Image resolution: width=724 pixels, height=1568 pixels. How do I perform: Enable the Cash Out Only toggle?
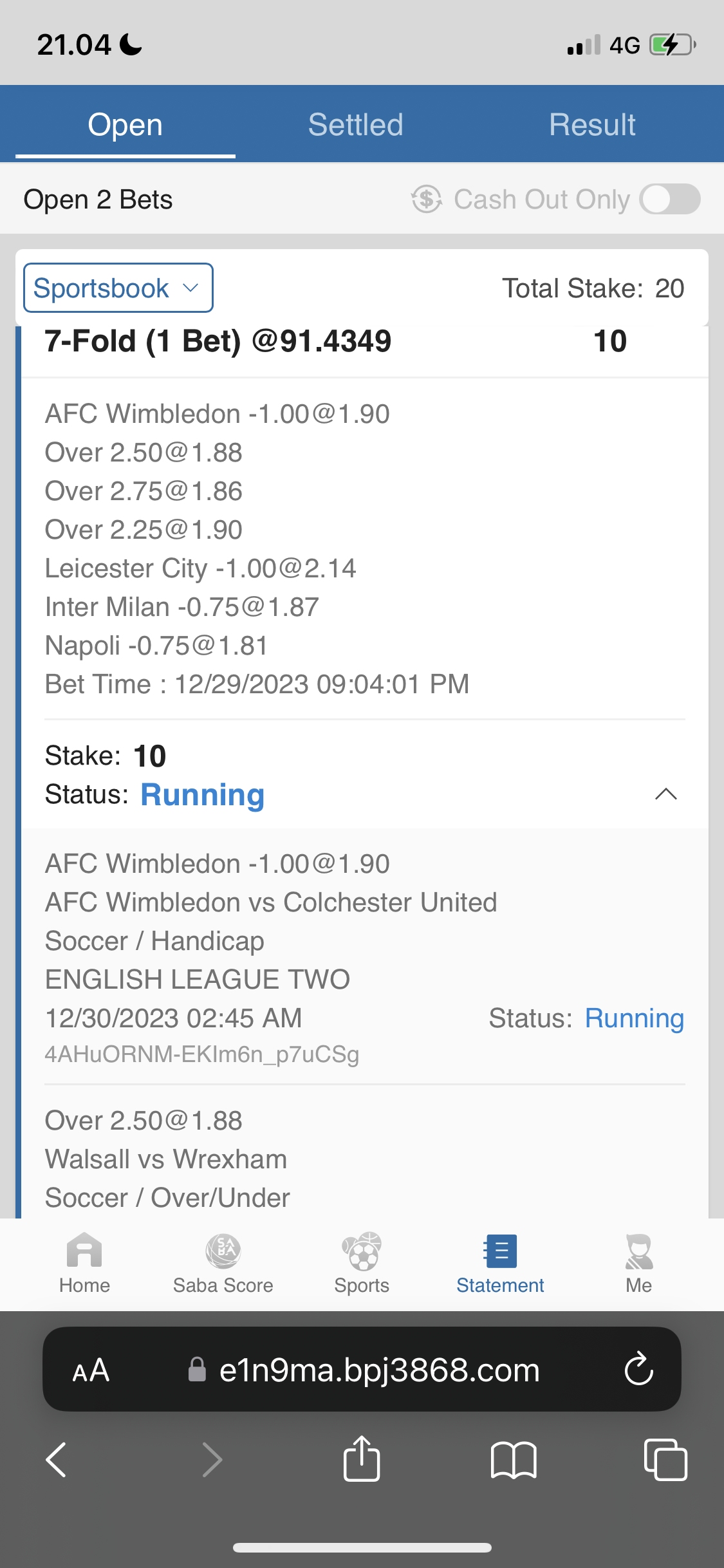[669, 199]
